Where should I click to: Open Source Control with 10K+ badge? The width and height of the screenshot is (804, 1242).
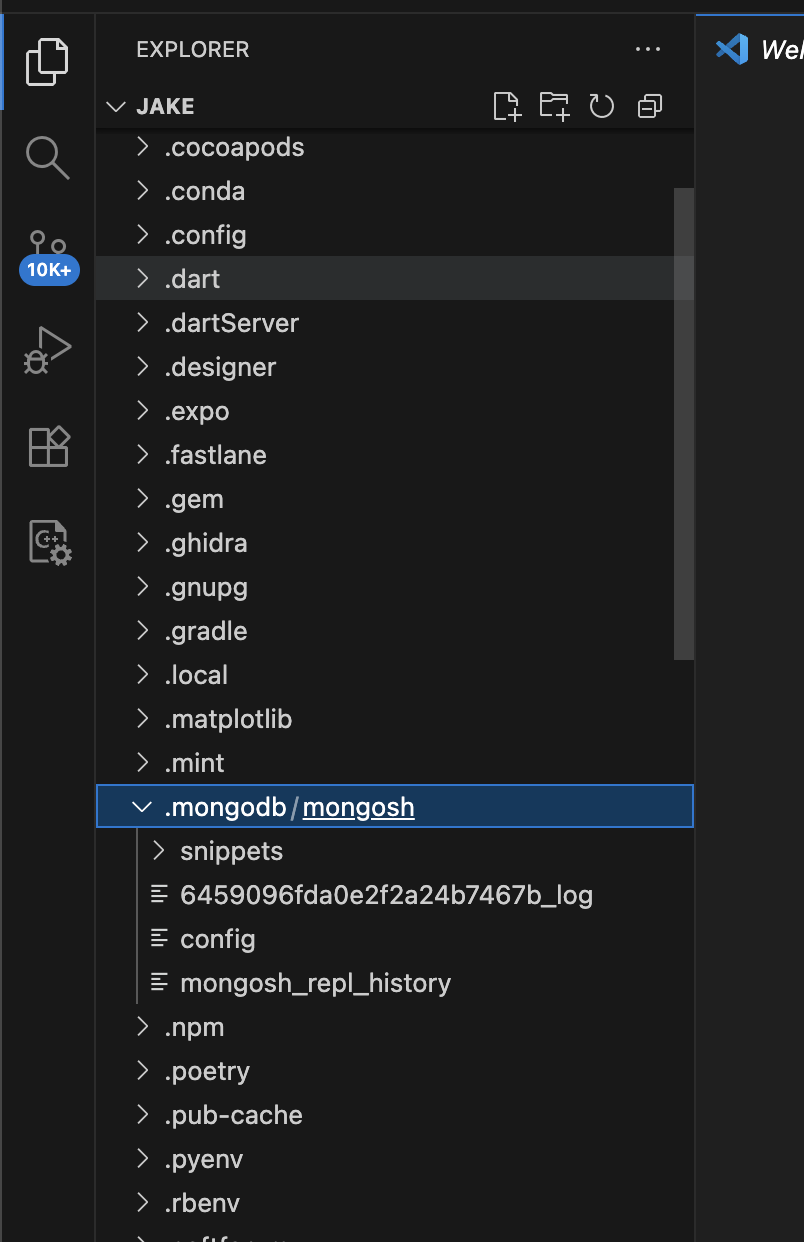click(x=48, y=257)
